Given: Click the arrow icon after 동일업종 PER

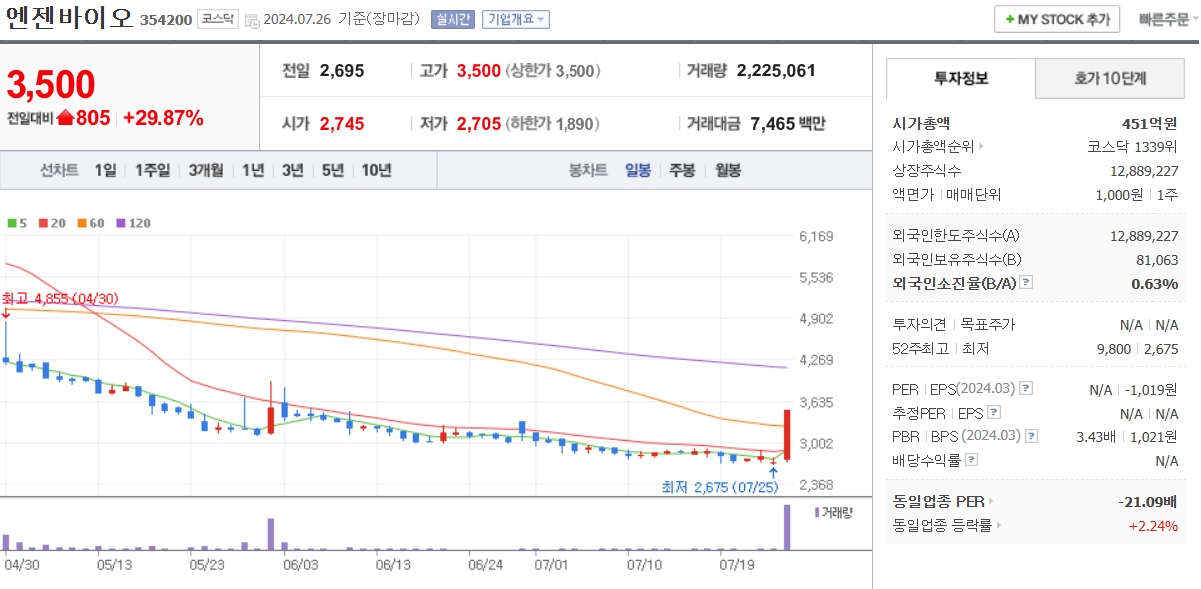Looking at the screenshot, I should (991, 501).
